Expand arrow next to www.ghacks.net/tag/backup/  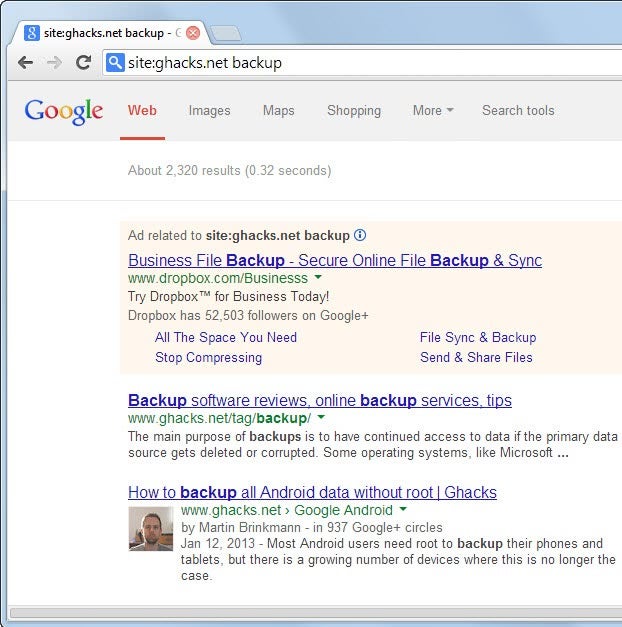321,417
